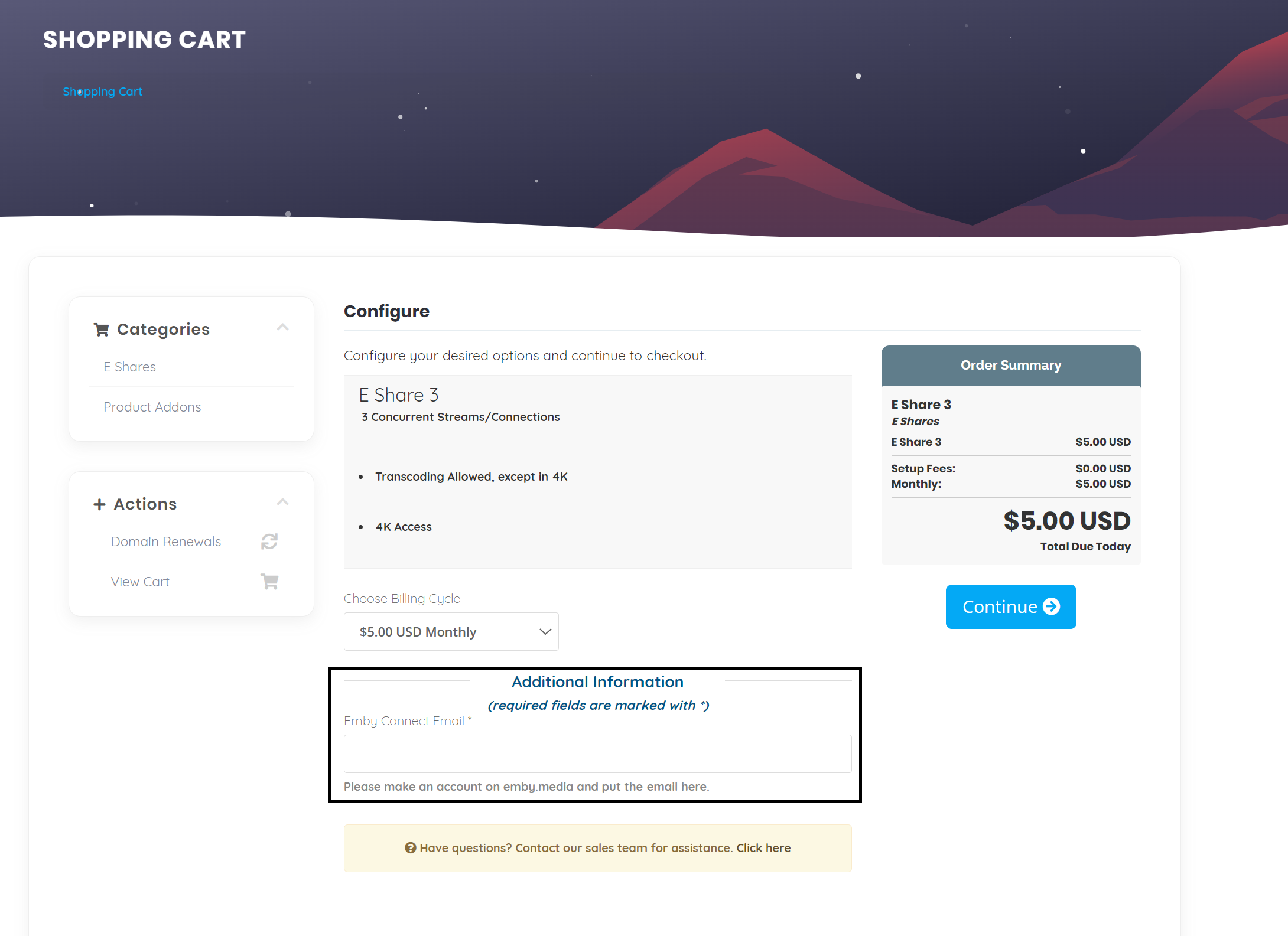
Task: Go to Domain Renewals
Action: tap(165, 542)
